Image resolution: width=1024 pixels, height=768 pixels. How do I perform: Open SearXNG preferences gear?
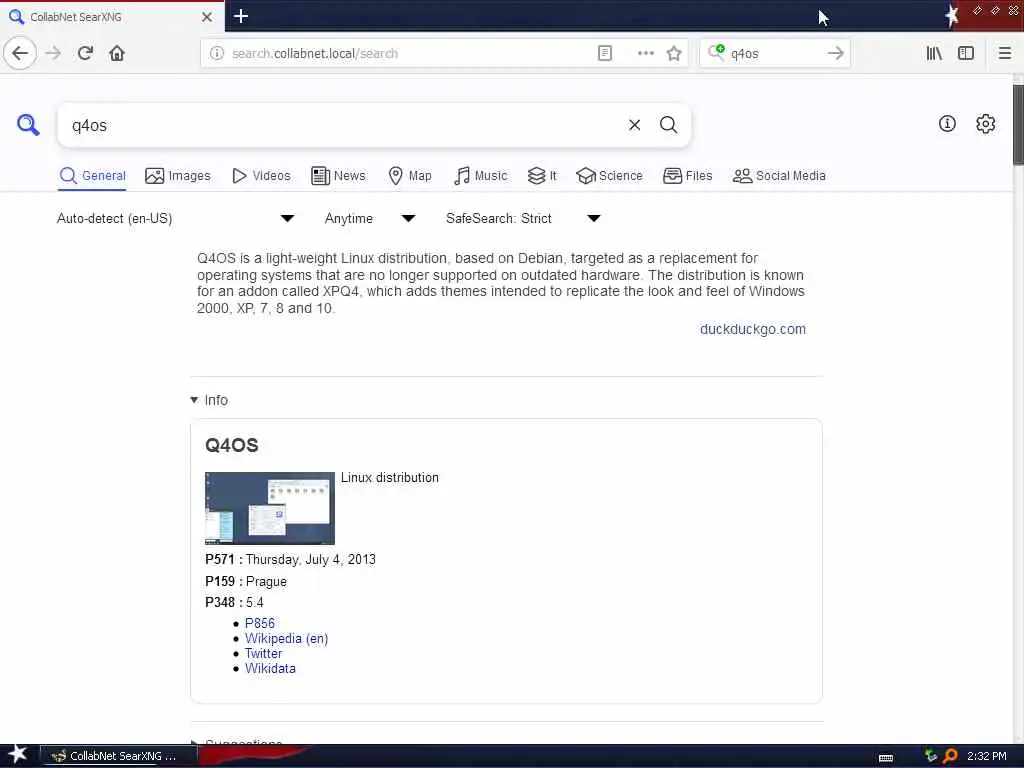pyautogui.click(x=985, y=123)
